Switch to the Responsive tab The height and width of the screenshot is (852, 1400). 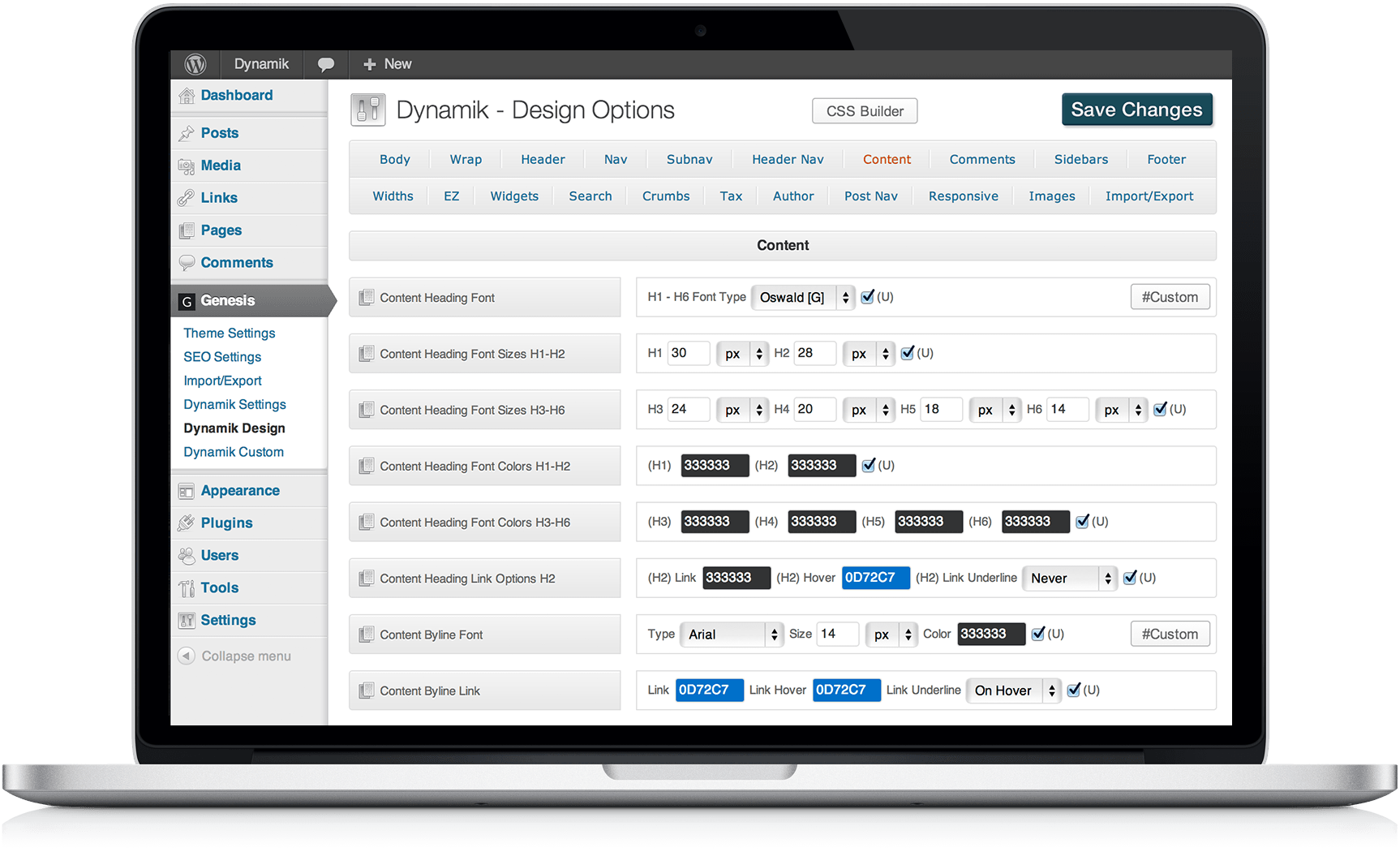964,196
